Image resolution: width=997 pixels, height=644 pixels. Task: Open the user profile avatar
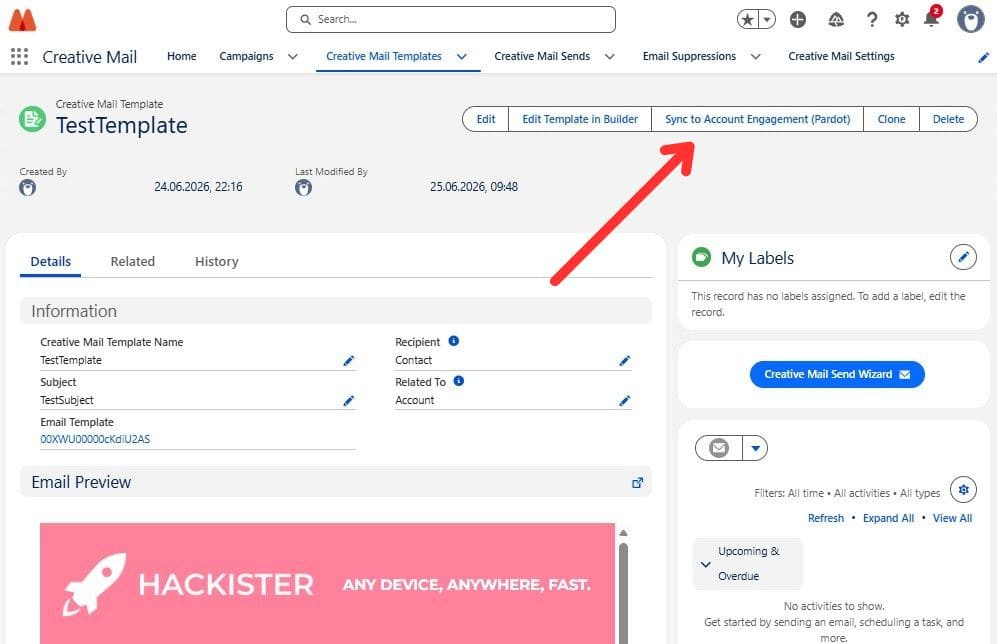tap(970, 19)
